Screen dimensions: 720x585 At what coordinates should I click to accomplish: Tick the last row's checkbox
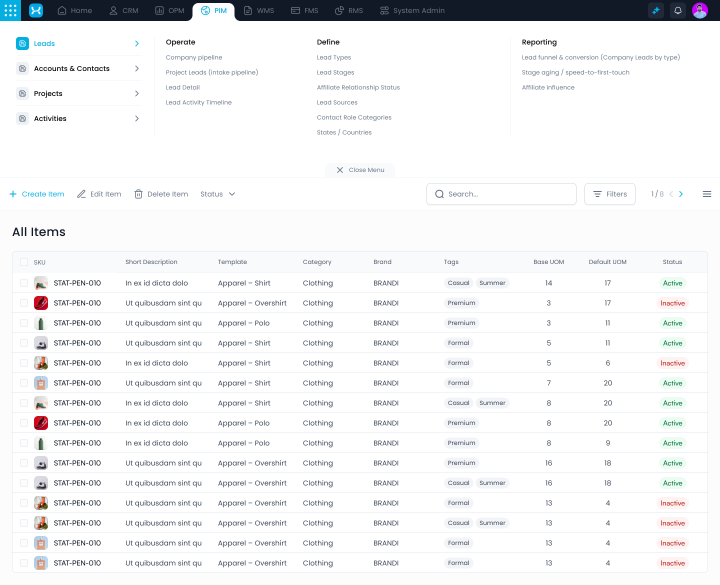pos(24,563)
